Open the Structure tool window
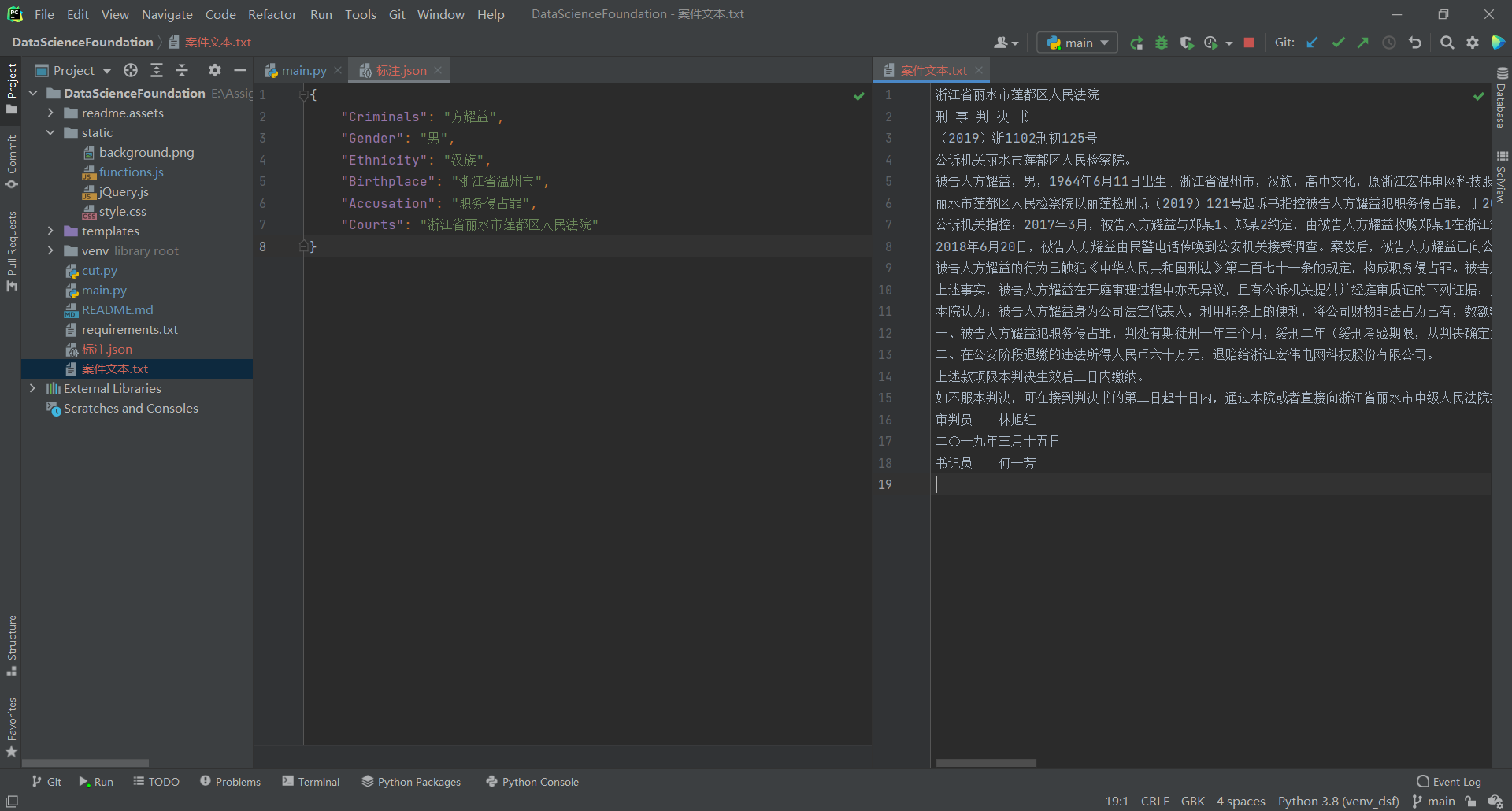The image size is (1512, 811). point(11,645)
